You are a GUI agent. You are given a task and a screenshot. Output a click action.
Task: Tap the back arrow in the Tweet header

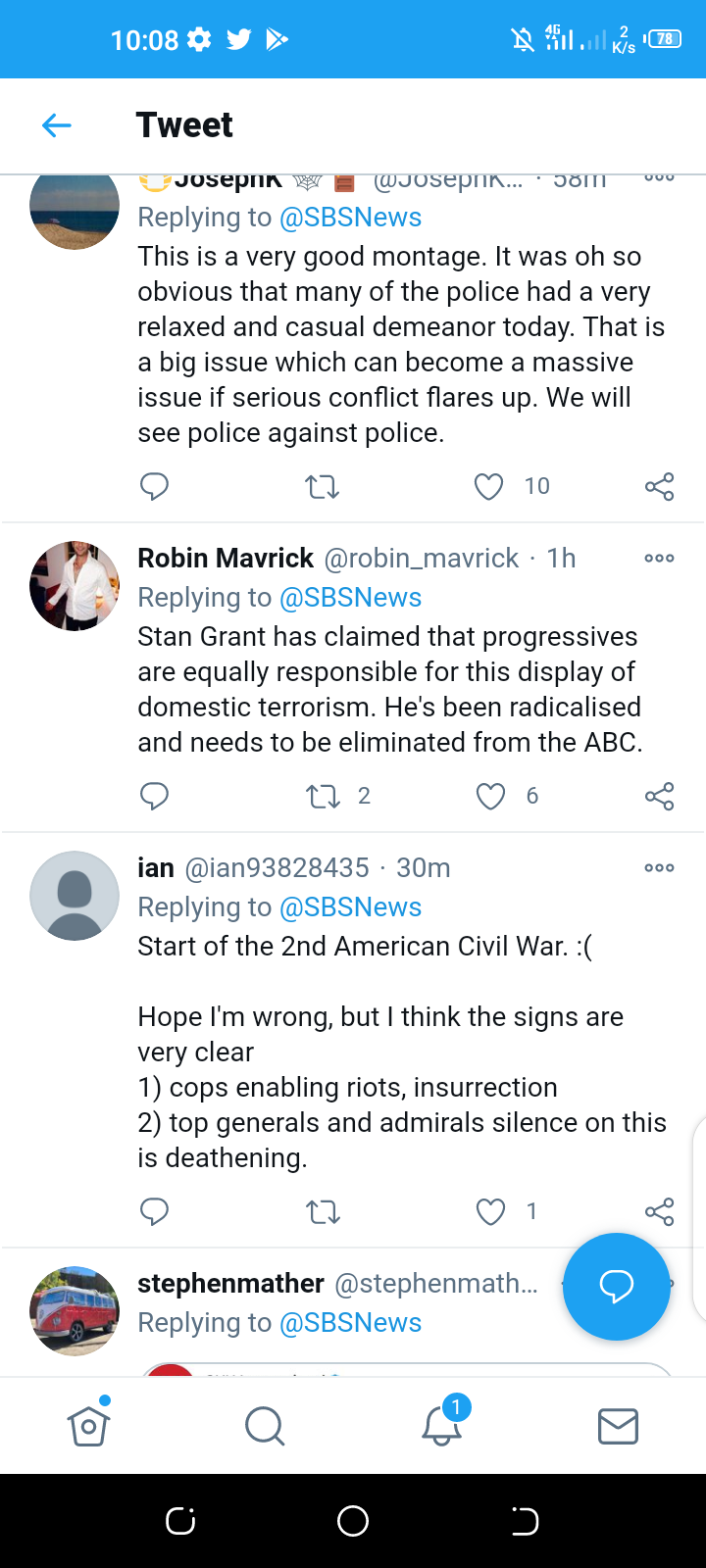point(57,125)
